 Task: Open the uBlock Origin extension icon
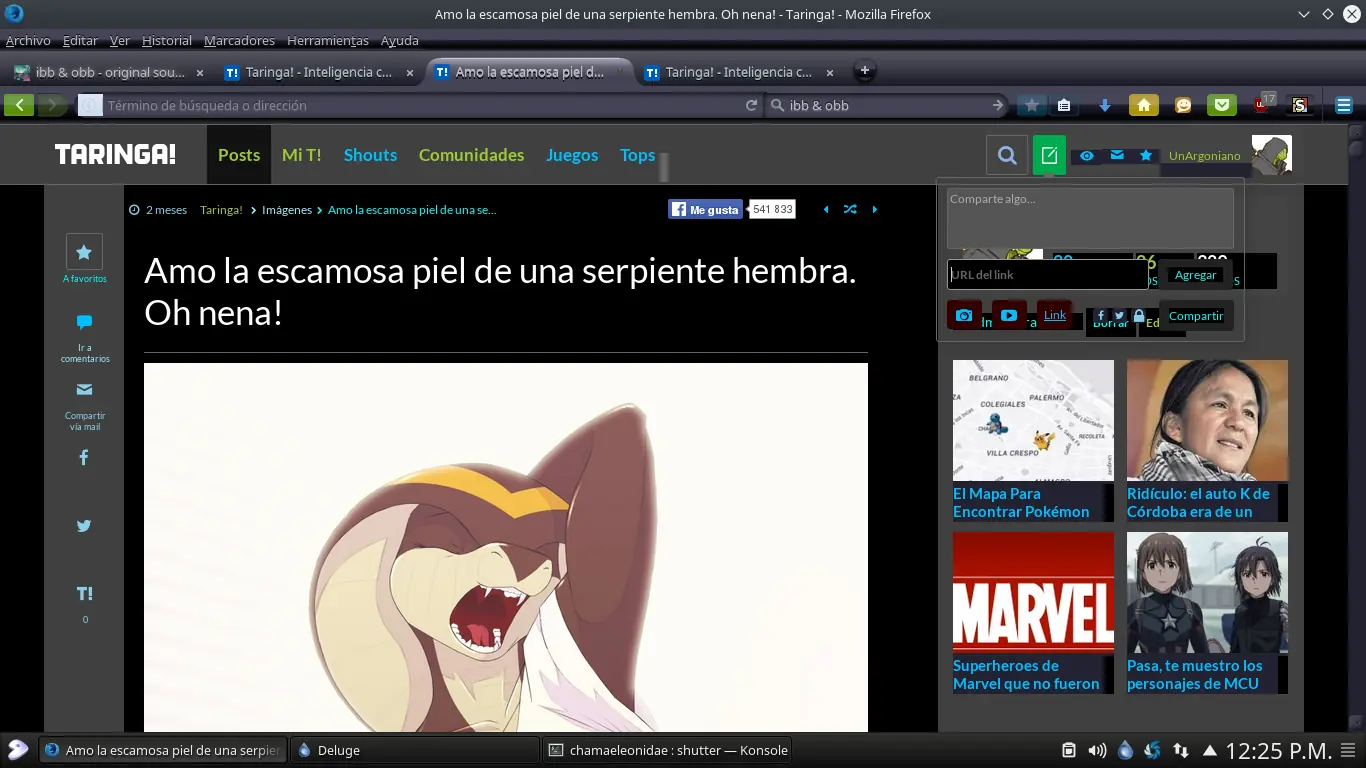pos(1262,104)
